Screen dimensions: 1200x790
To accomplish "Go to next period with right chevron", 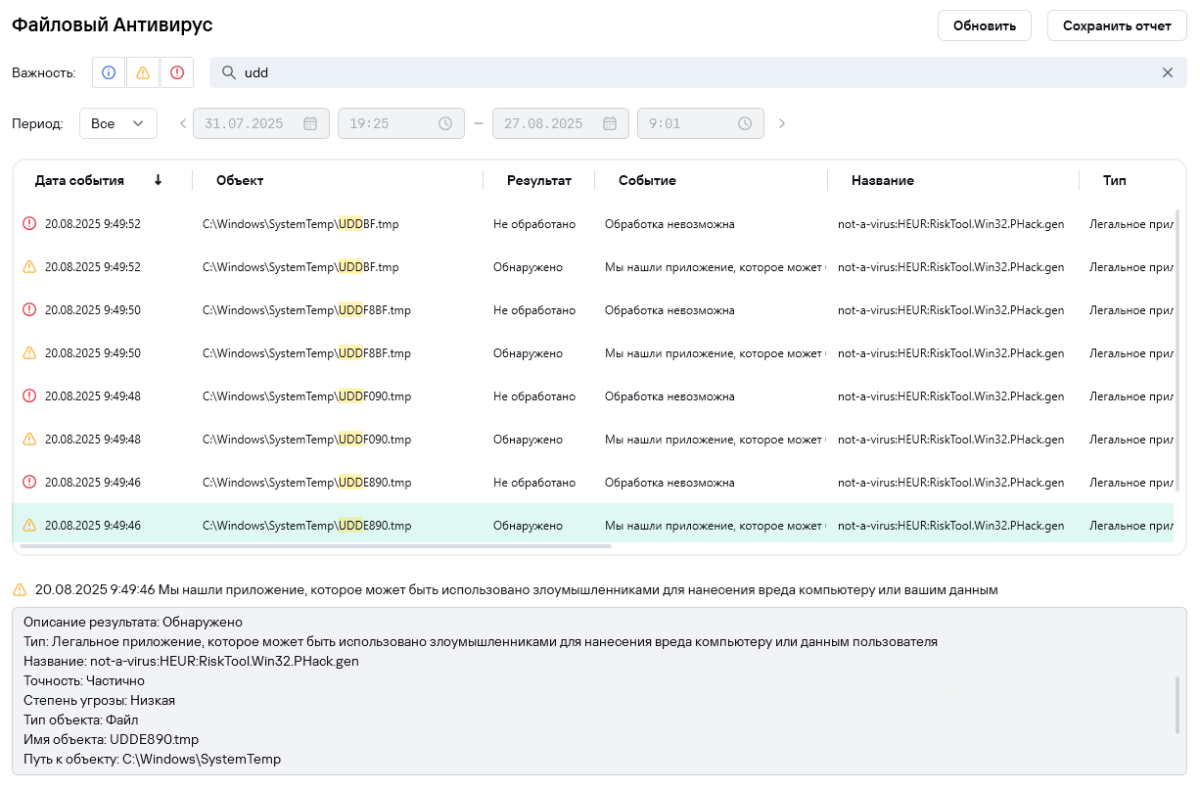I will coord(782,124).
